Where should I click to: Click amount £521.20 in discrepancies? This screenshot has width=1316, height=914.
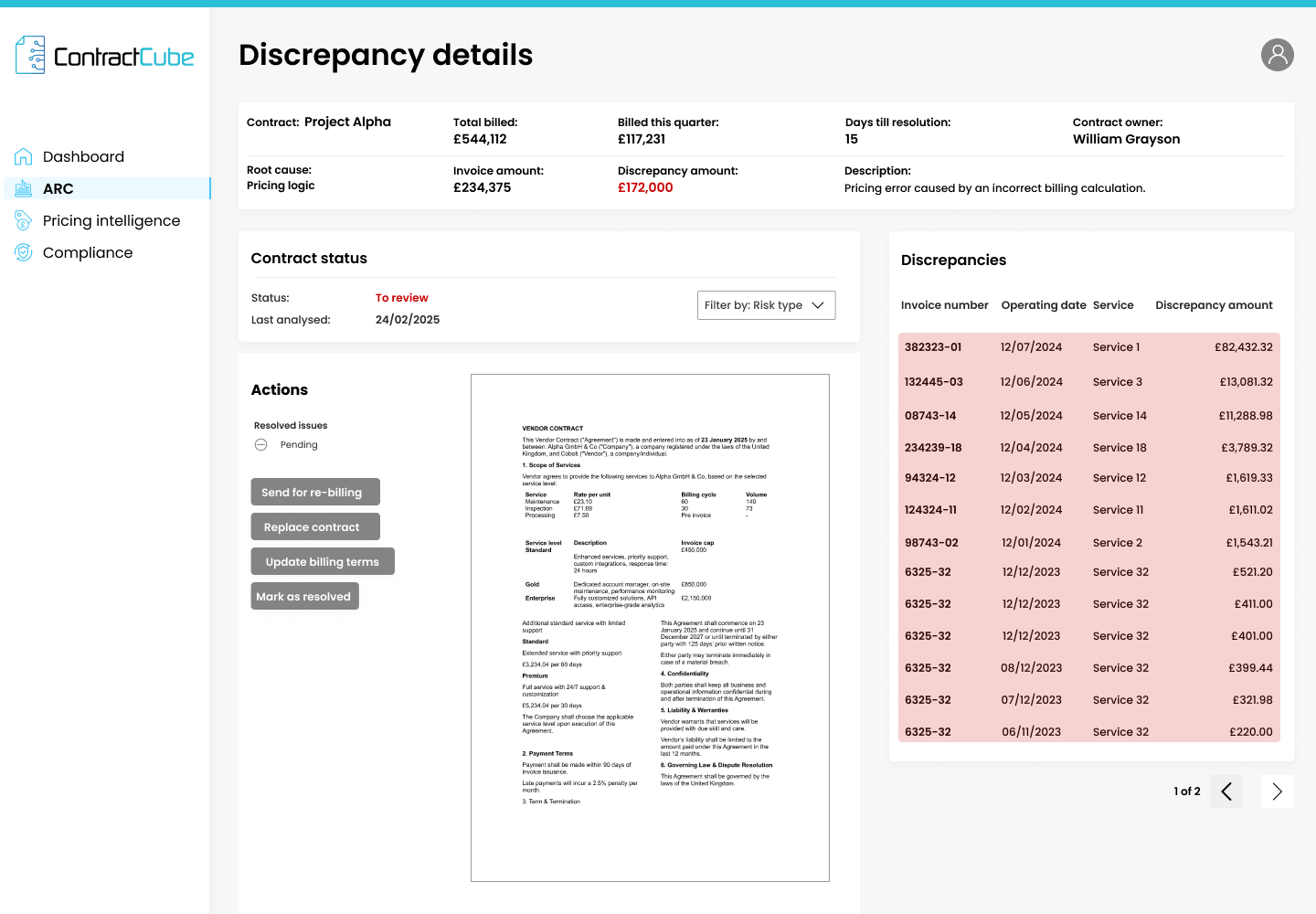point(1252,572)
